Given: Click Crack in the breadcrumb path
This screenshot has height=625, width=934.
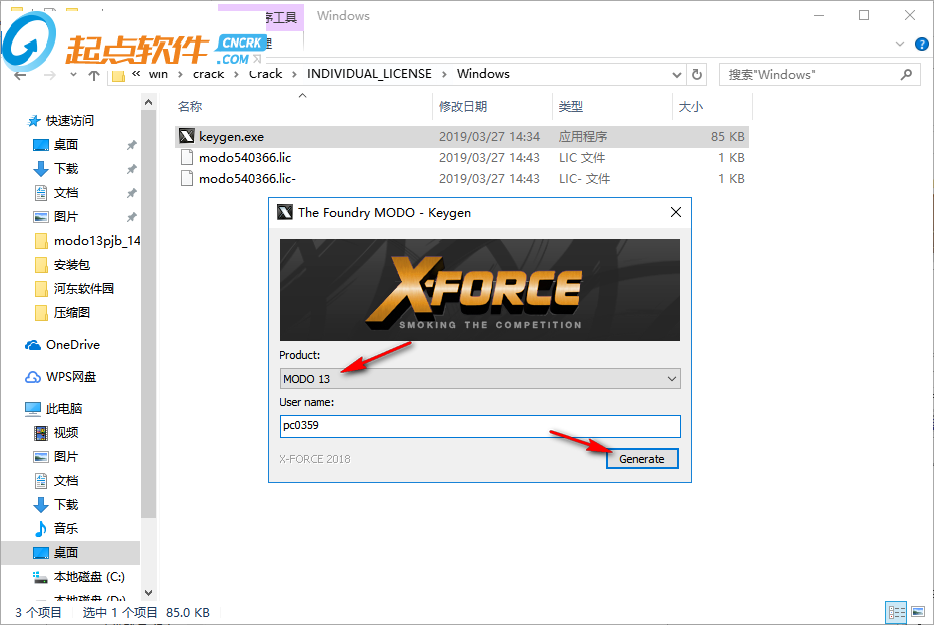Looking at the screenshot, I should click(266, 74).
